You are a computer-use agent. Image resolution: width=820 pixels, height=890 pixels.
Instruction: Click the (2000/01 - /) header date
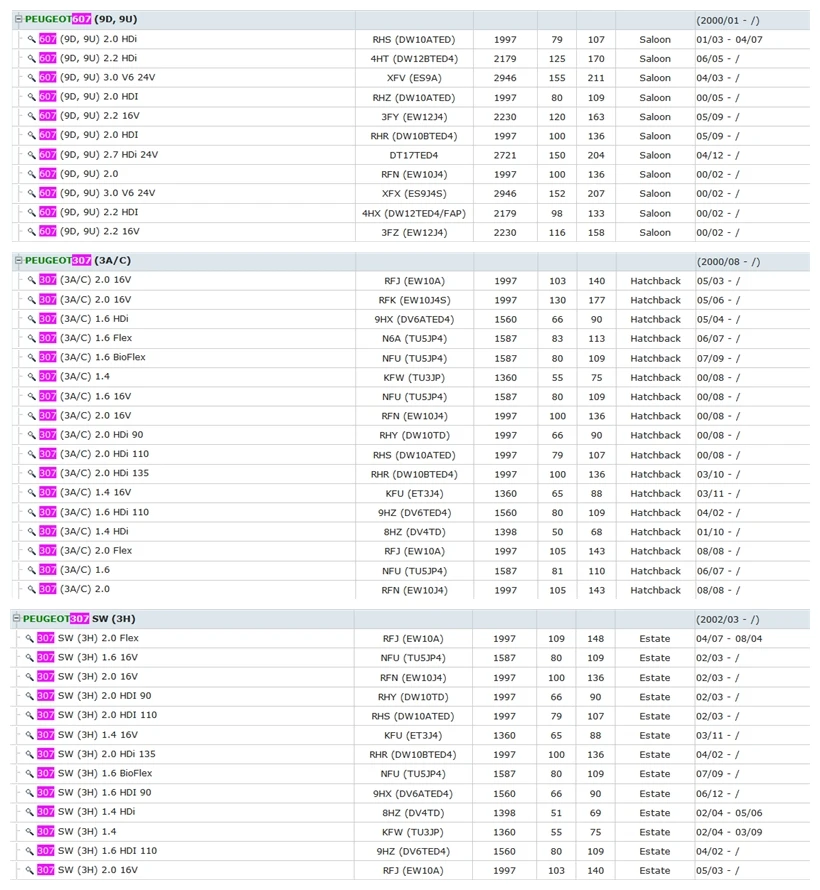(x=728, y=20)
